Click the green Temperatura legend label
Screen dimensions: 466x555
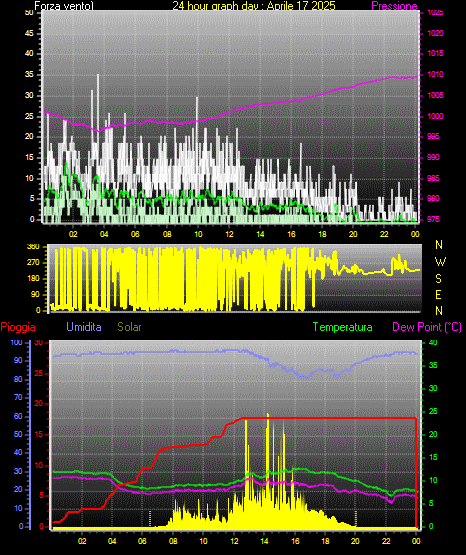point(342,327)
